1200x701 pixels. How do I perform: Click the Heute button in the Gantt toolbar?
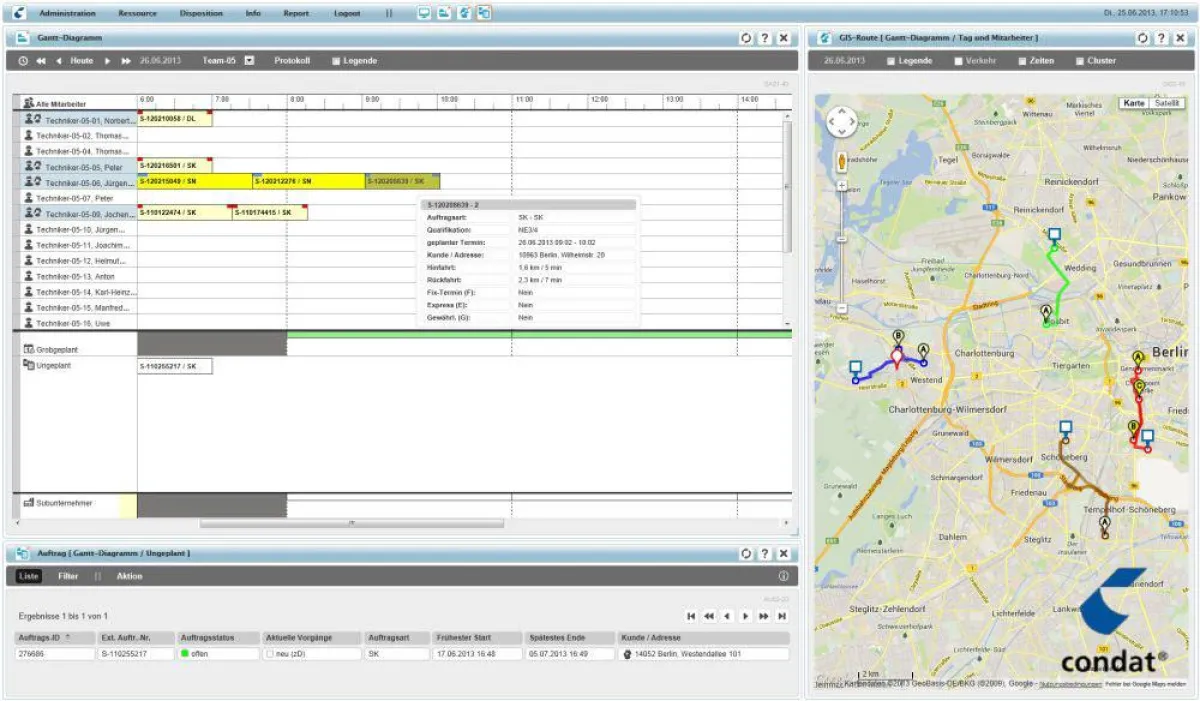80,60
